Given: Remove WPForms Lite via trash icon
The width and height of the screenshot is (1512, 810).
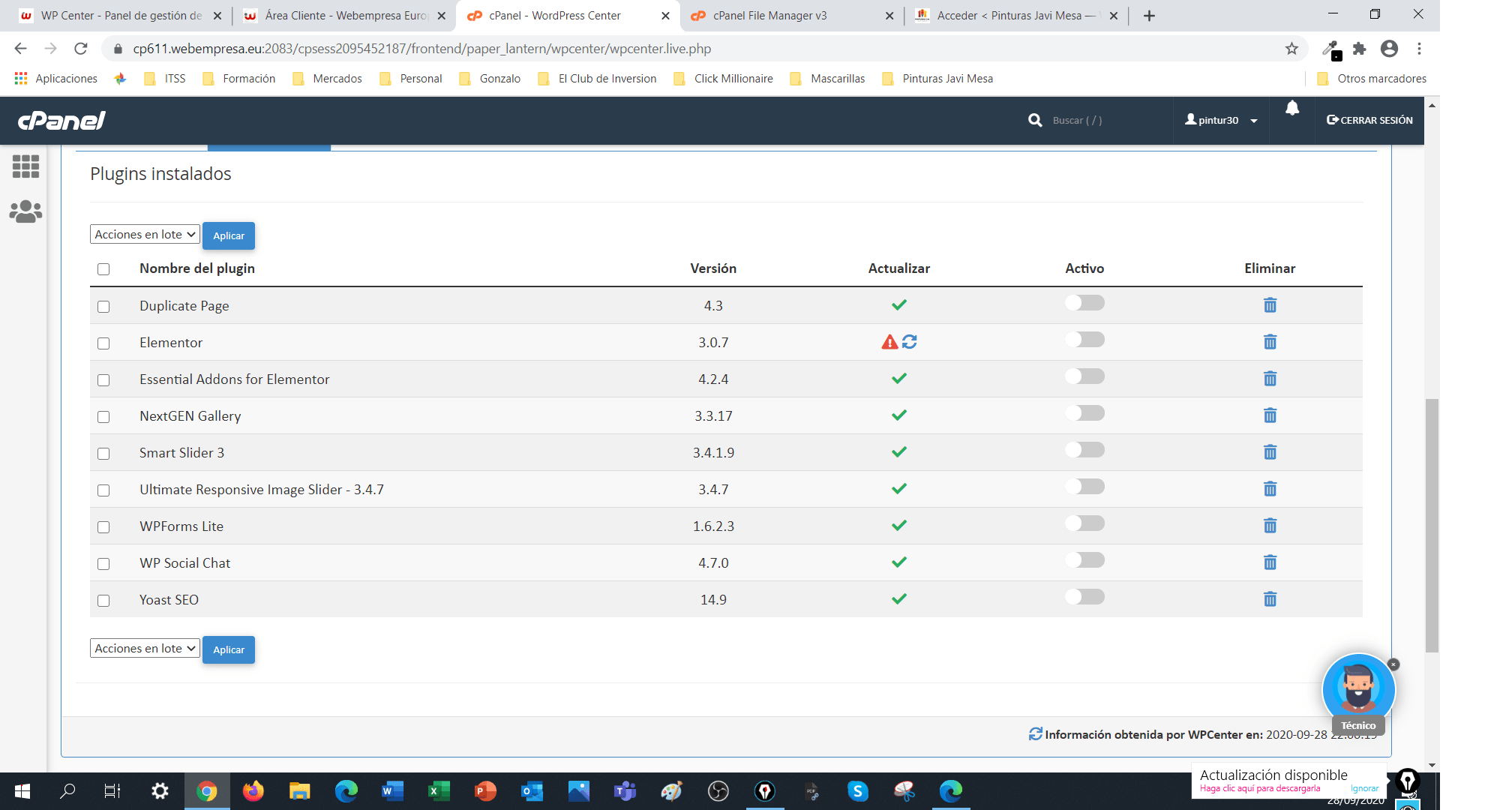Looking at the screenshot, I should (1270, 526).
